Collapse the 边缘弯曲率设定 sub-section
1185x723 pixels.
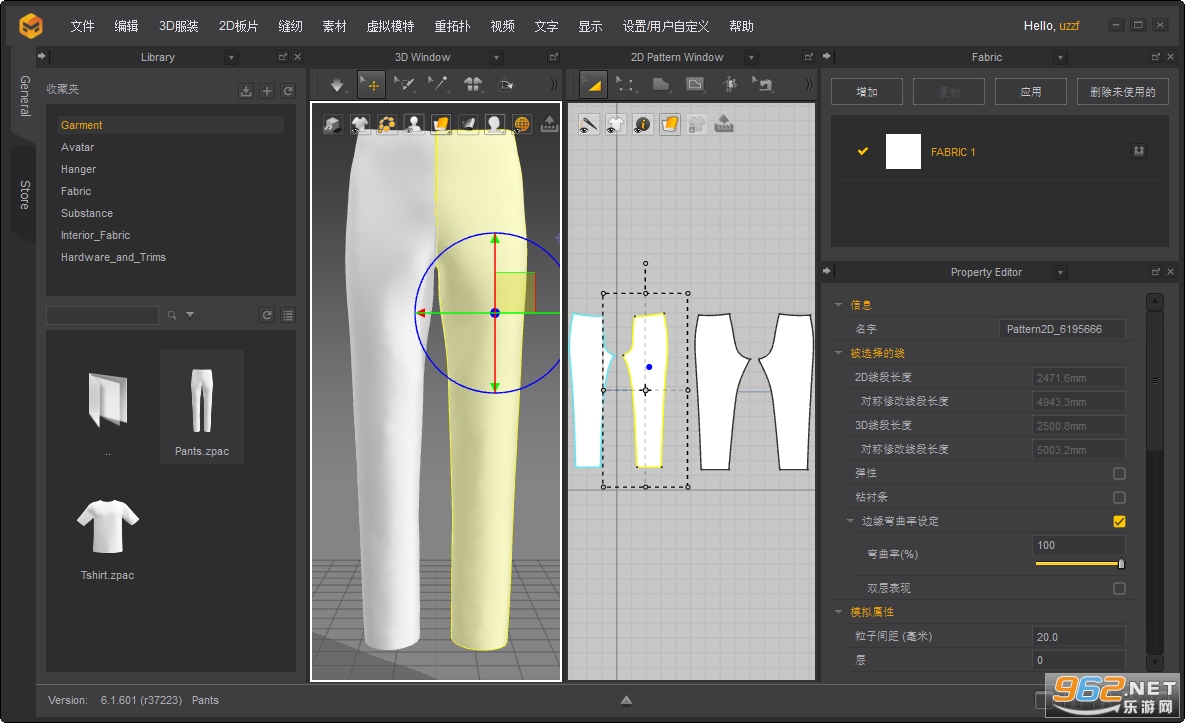(x=850, y=521)
